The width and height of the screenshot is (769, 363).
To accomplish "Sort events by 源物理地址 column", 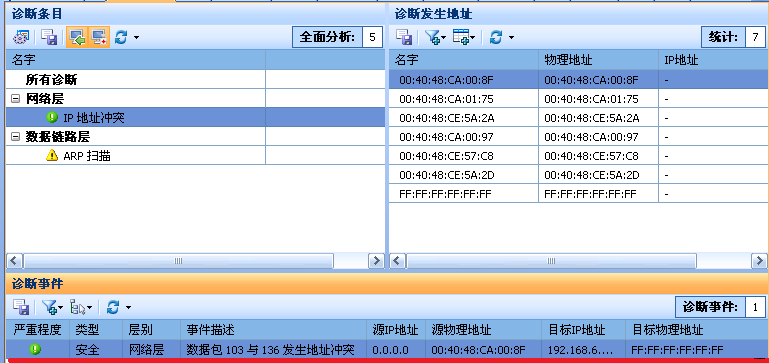I will click(x=484, y=330).
